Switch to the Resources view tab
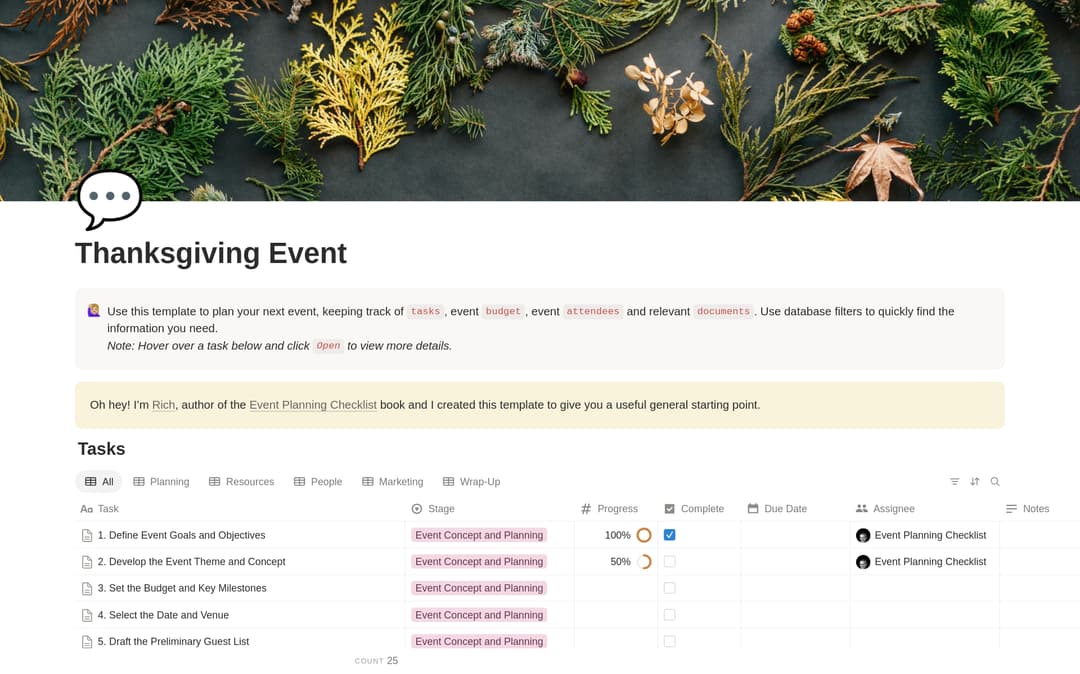Screen dimensions: 1080x674 241,482
